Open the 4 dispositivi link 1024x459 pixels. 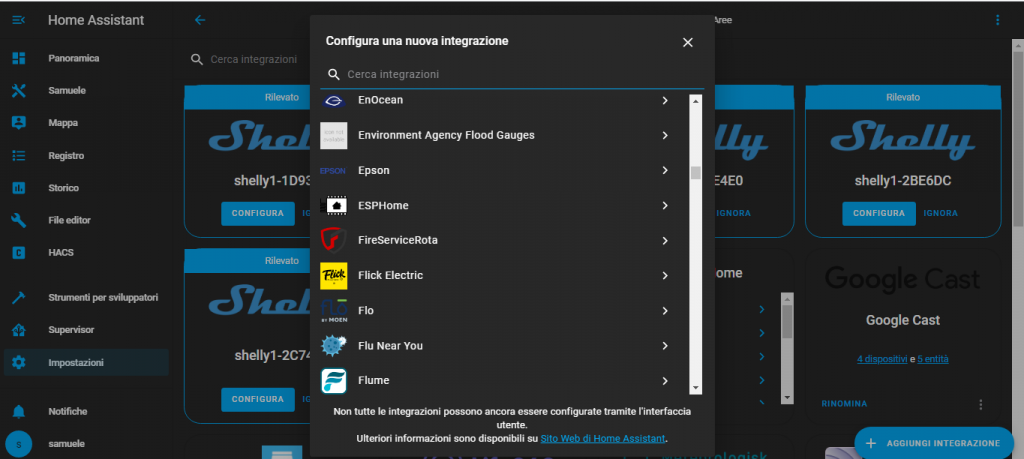point(882,359)
